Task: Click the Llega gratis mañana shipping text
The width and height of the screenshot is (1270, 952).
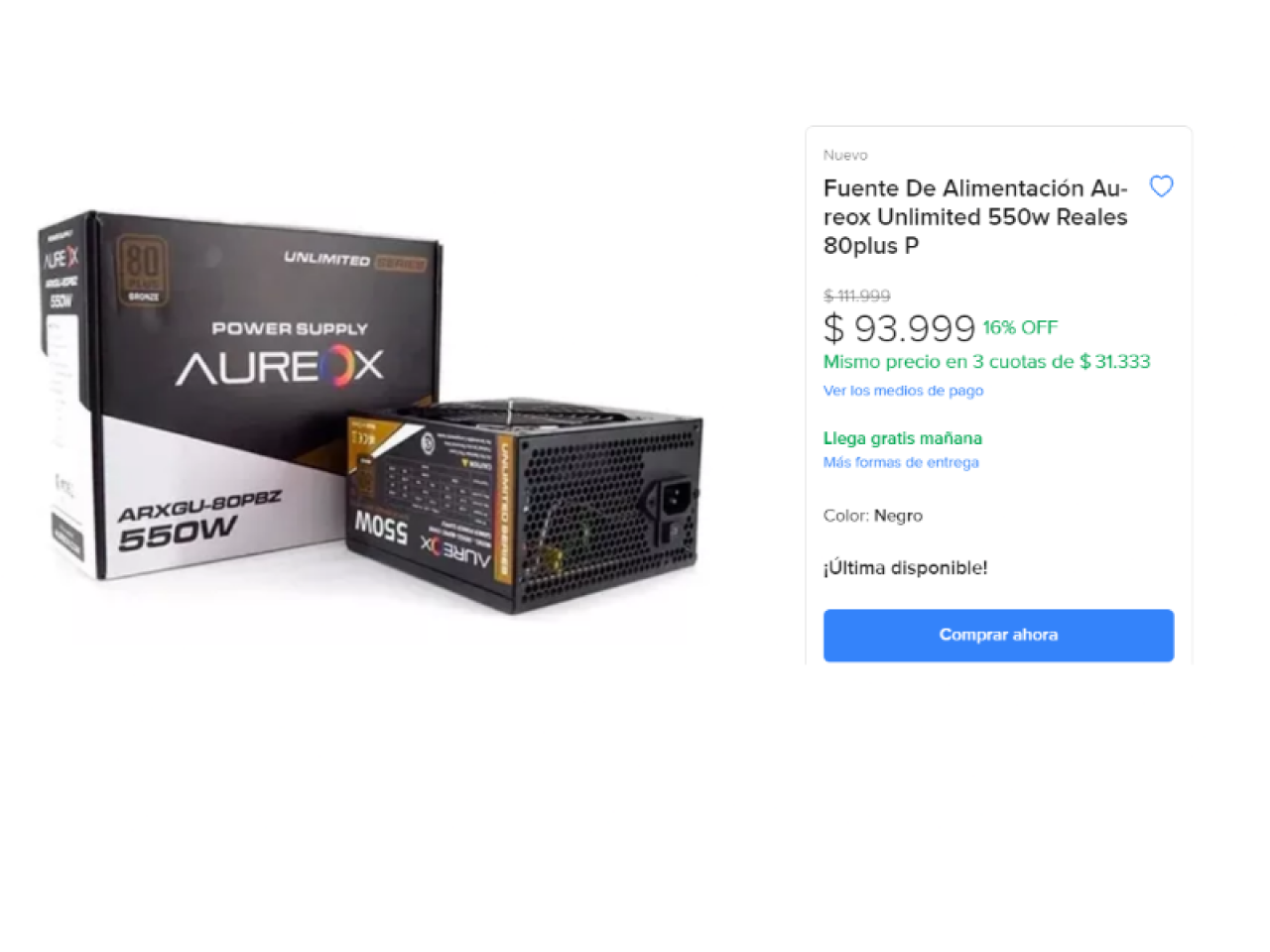Action: 903,438
